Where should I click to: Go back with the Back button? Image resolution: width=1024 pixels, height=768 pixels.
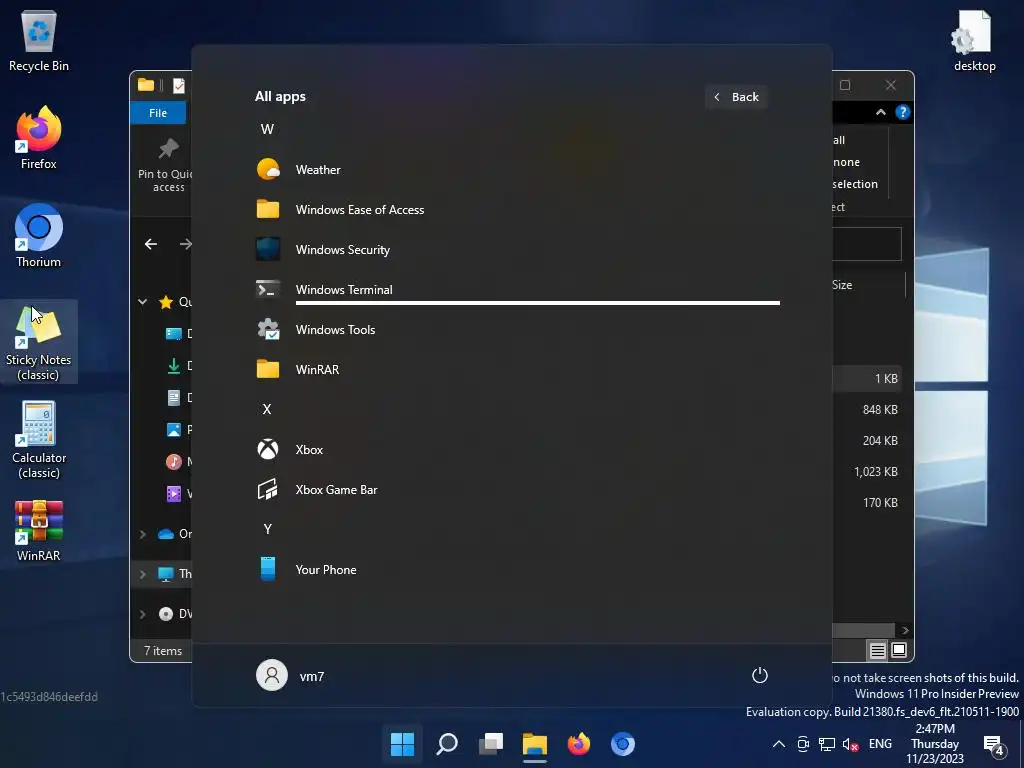(x=736, y=97)
